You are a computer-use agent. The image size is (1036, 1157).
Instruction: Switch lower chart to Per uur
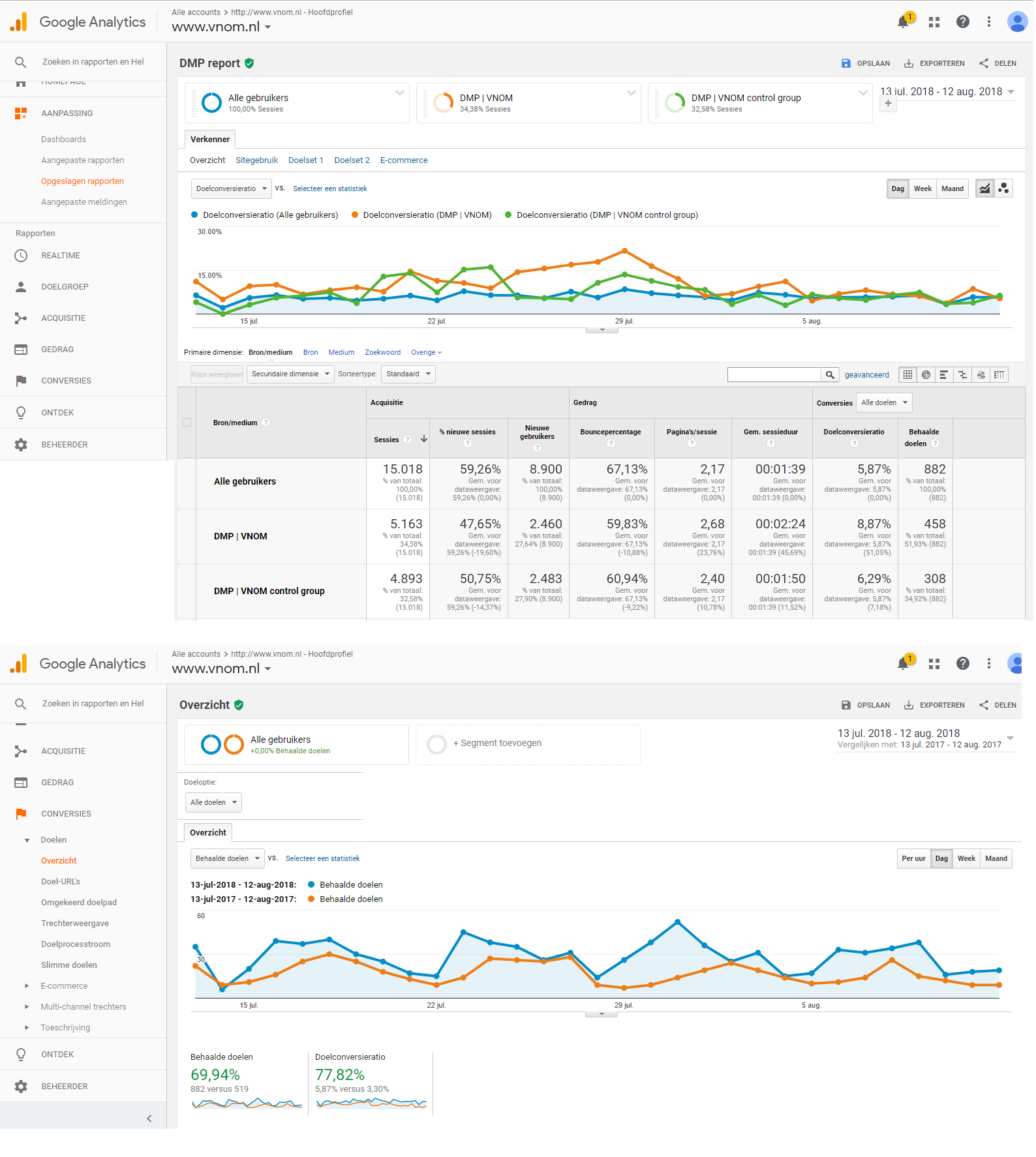pyautogui.click(x=913, y=858)
